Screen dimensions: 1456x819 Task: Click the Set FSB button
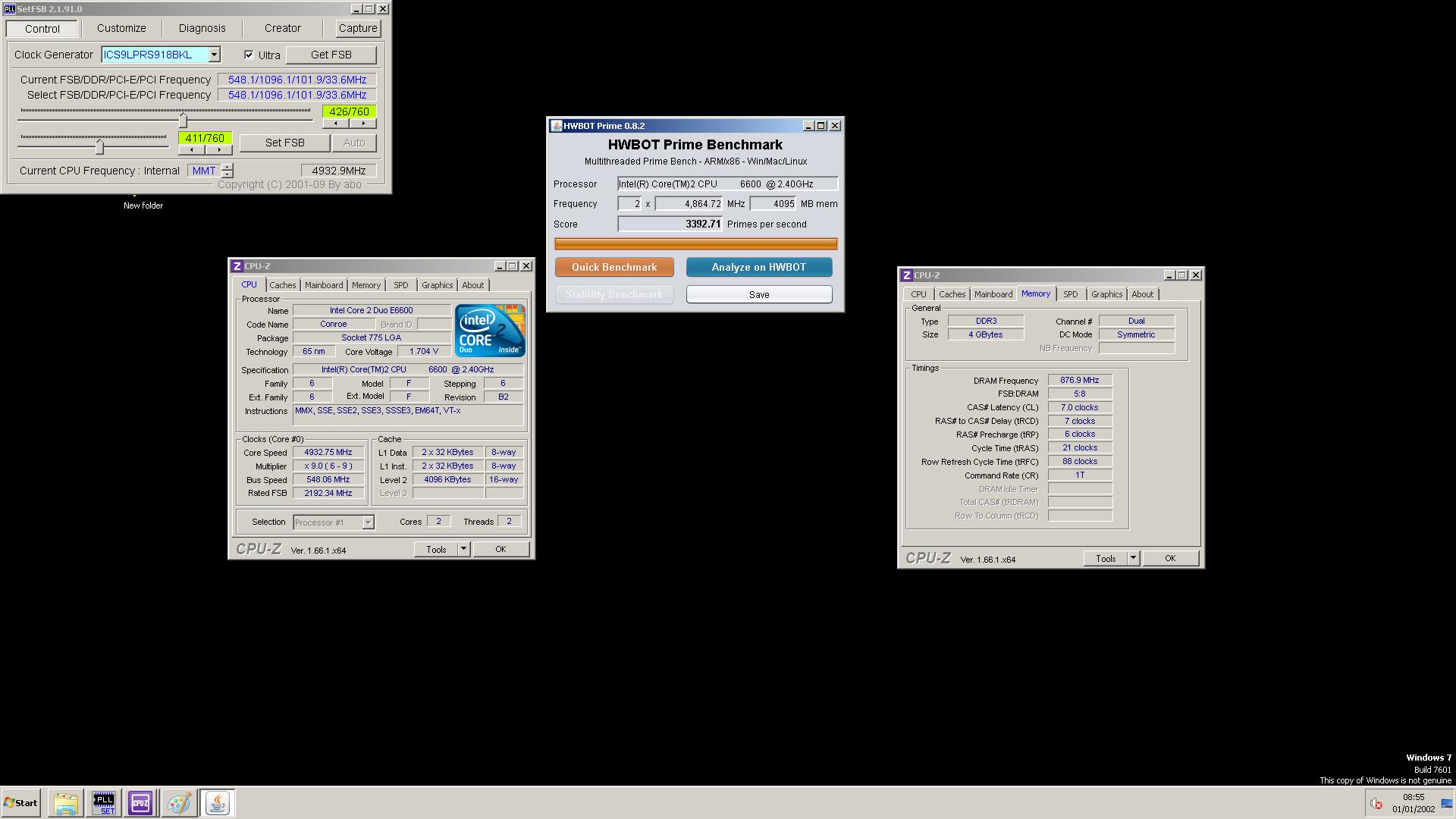click(x=284, y=143)
